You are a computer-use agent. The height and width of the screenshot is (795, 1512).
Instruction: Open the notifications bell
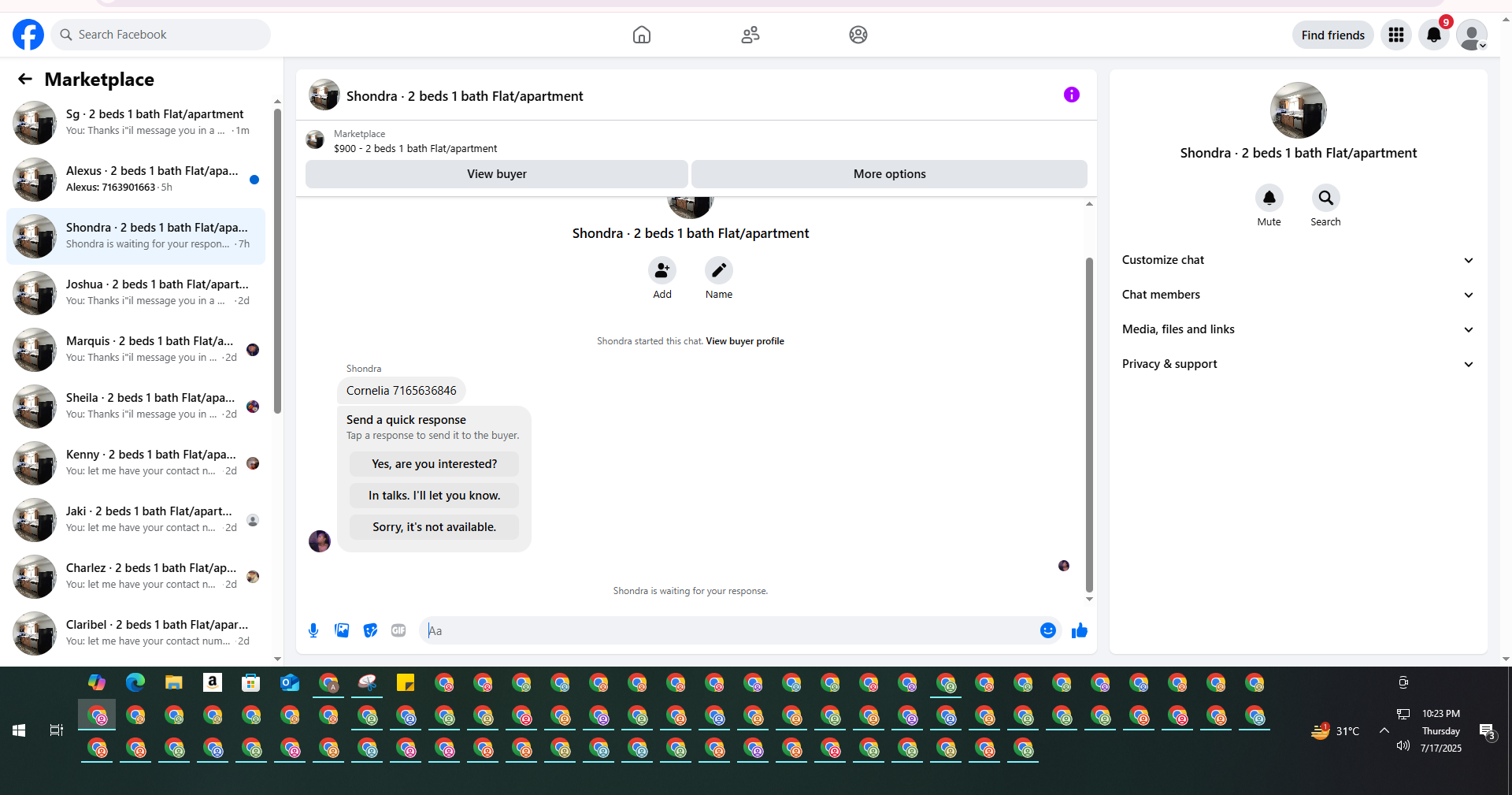click(x=1434, y=35)
